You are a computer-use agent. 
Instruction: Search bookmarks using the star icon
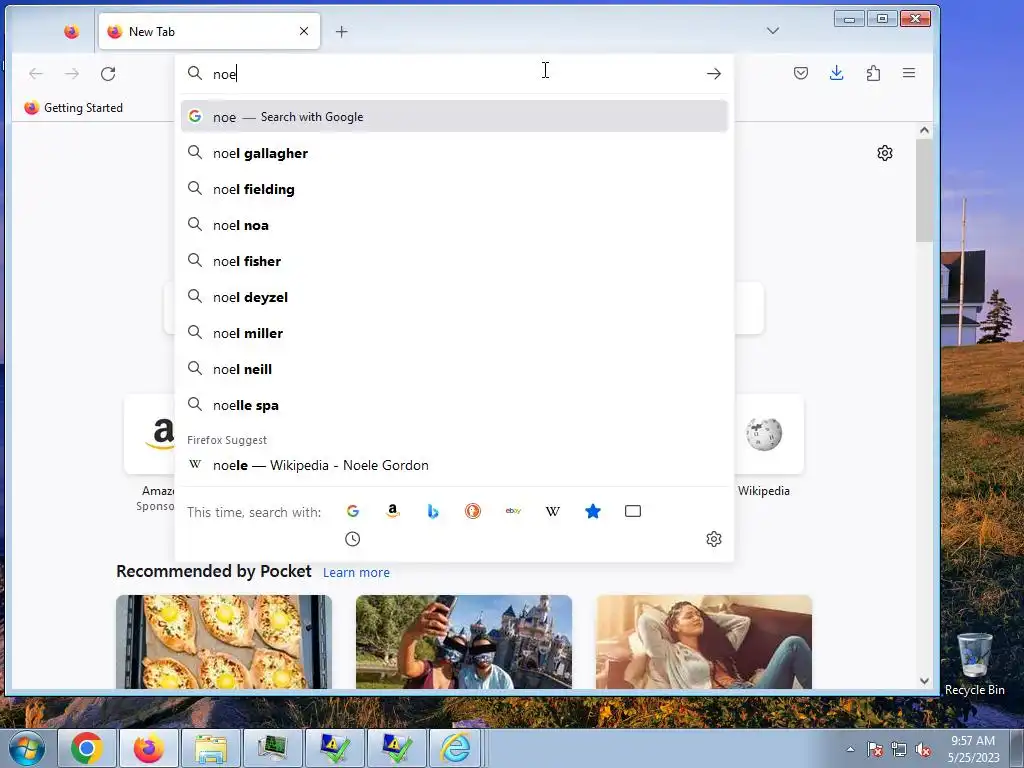coord(593,511)
